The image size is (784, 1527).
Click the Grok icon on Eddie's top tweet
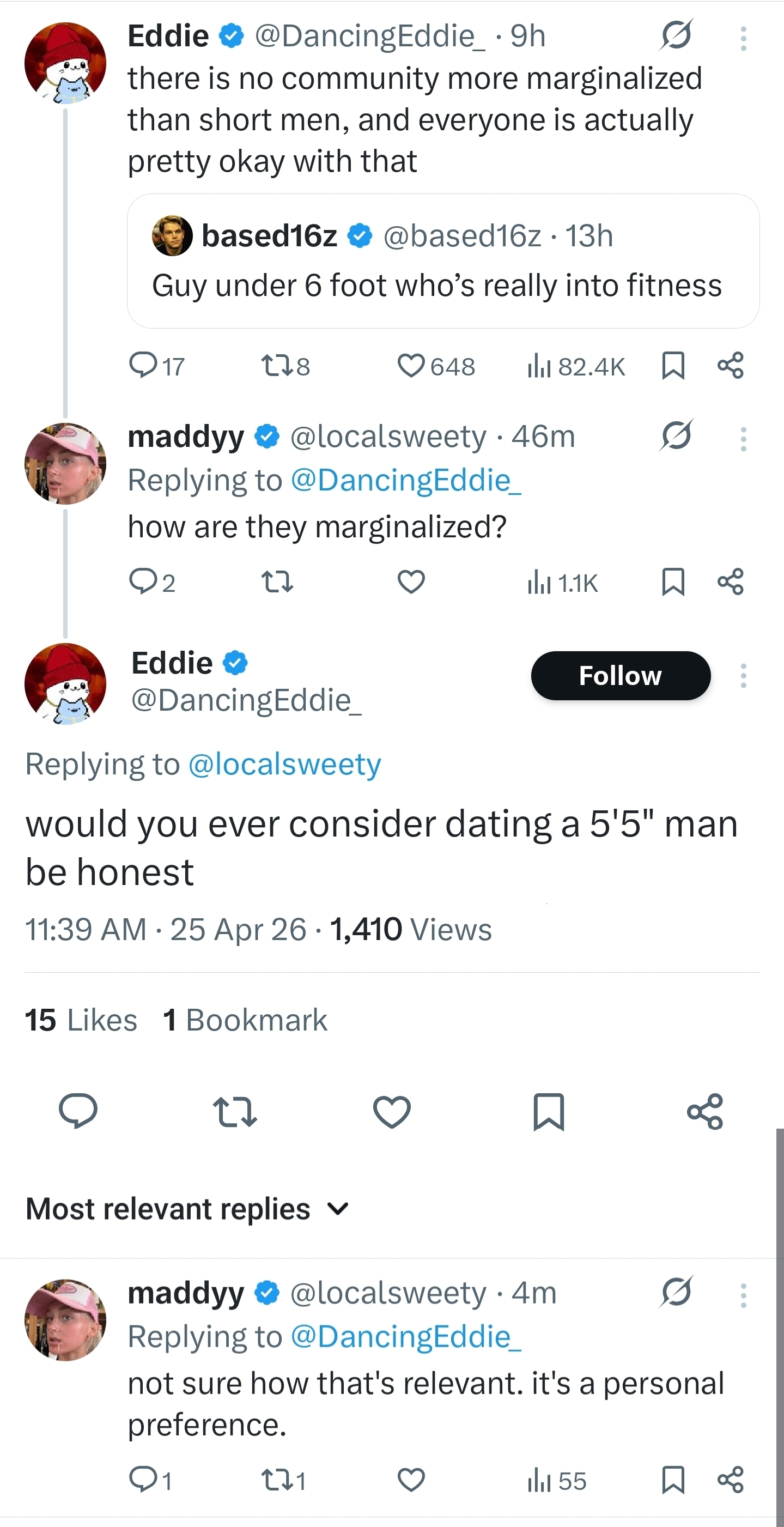[x=676, y=35]
